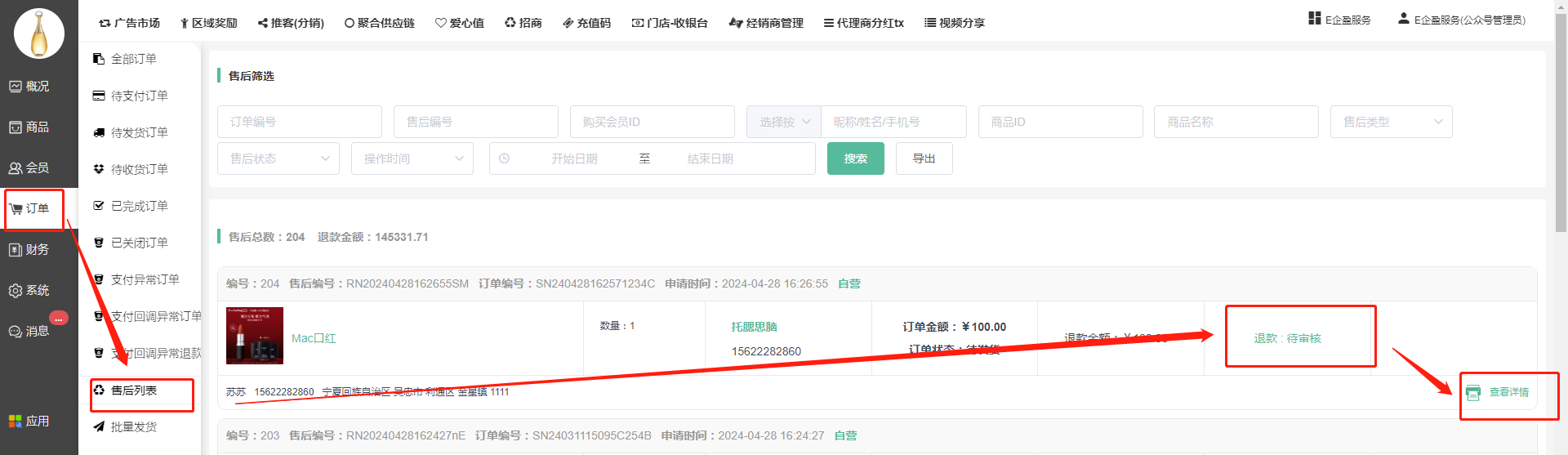Open the 概况 overview sidebar icon
1568x455 pixels.
[29, 86]
